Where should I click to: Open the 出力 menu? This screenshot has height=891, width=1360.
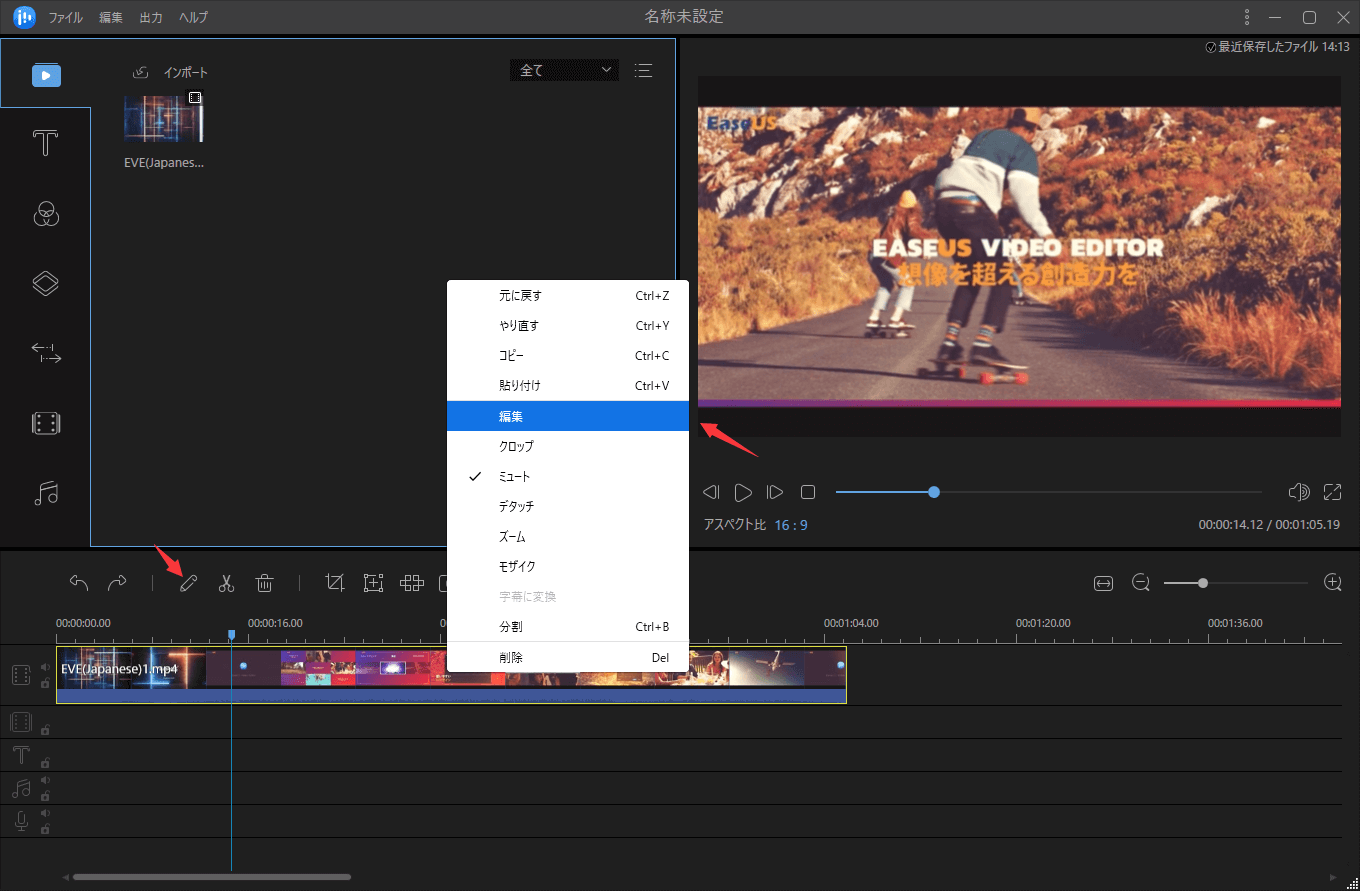(151, 18)
